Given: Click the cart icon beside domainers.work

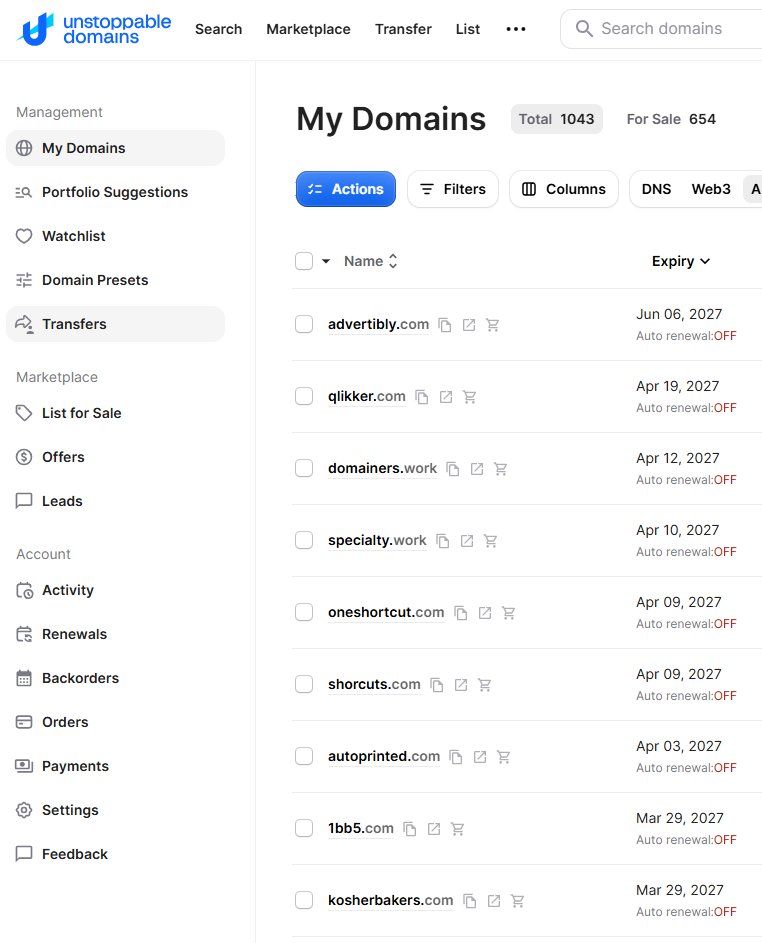Looking at the screenshot, I should 500,469.
